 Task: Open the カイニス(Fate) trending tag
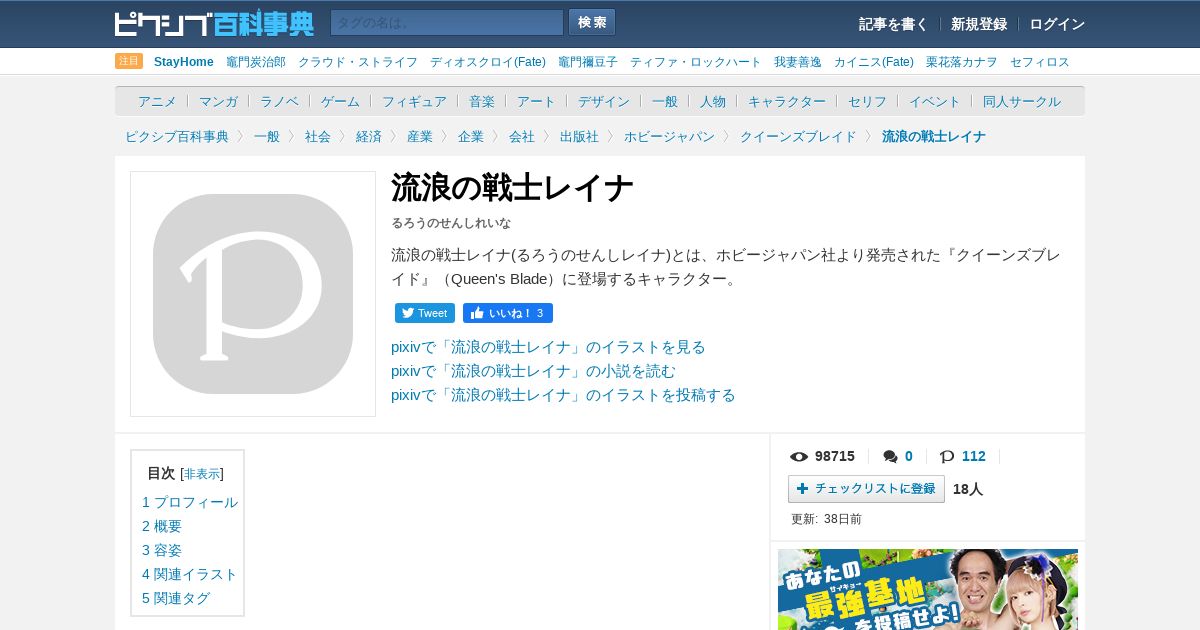point(874,62)
